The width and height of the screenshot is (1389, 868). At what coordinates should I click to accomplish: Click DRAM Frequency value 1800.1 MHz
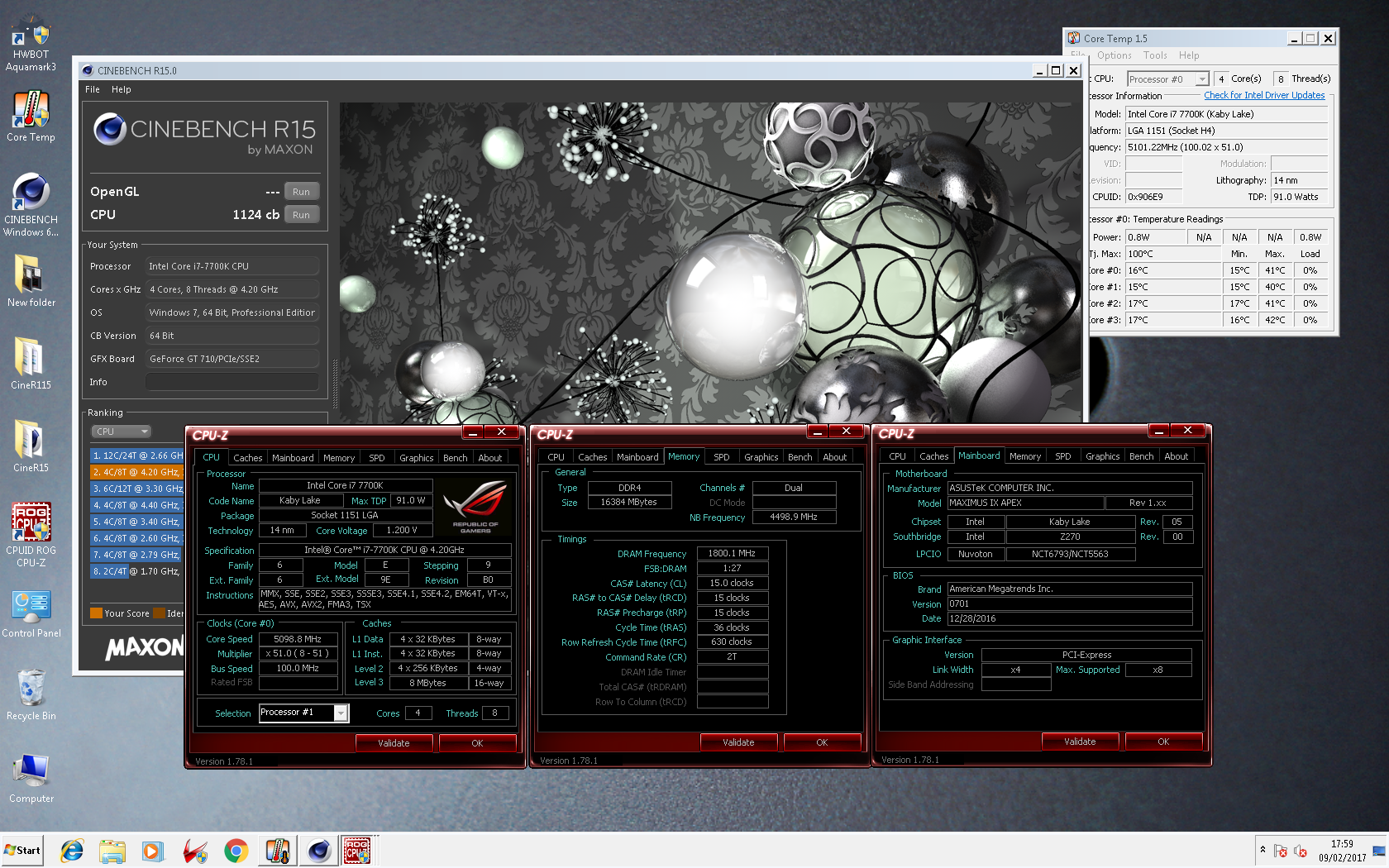tap(732, 554)
